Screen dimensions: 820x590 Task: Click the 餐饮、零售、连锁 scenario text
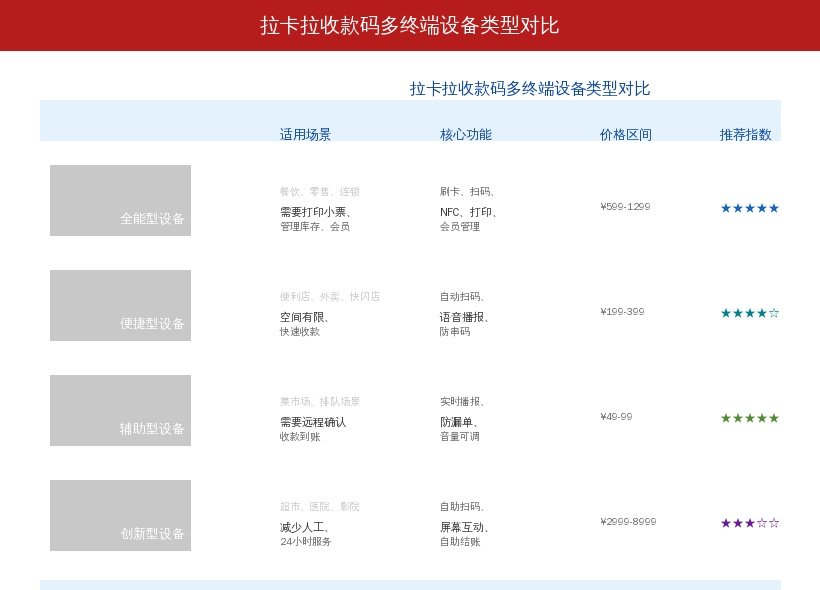pos(320,192)
